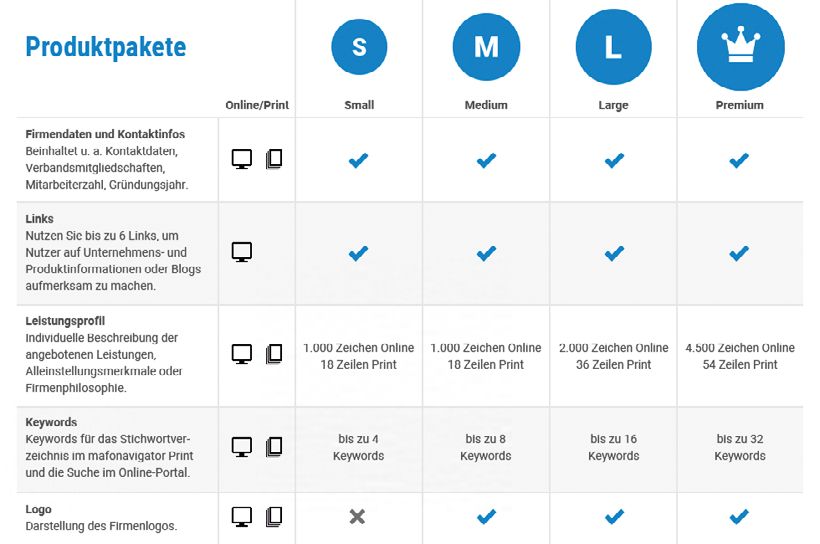Screen dimensions: 820x544
Task: Click Logo checkmark under Medium column
Action: coord(486,517)
